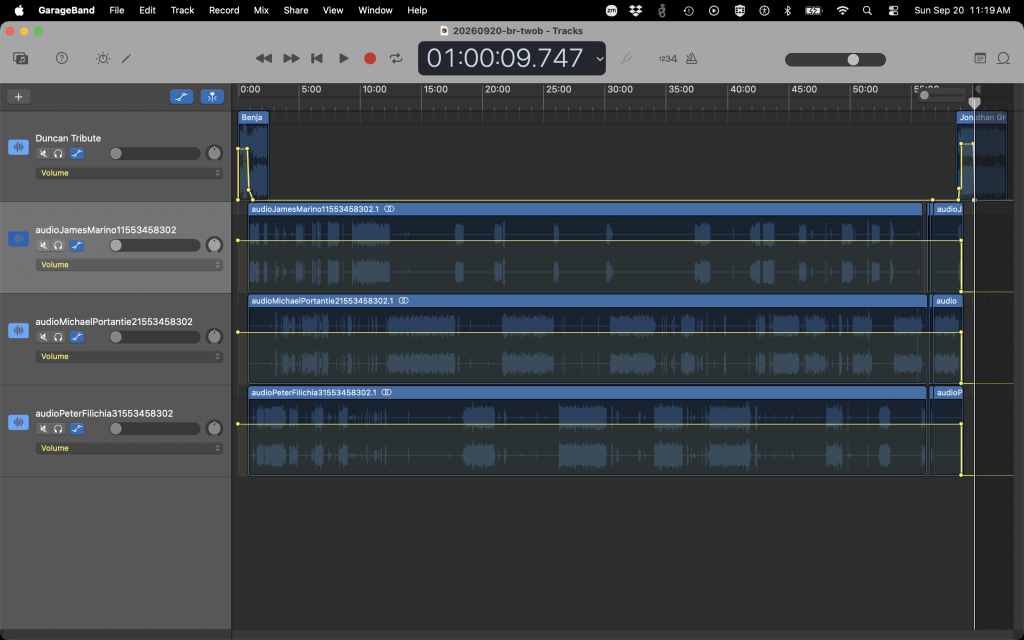Click the master volume slider knob

(853, 59)
